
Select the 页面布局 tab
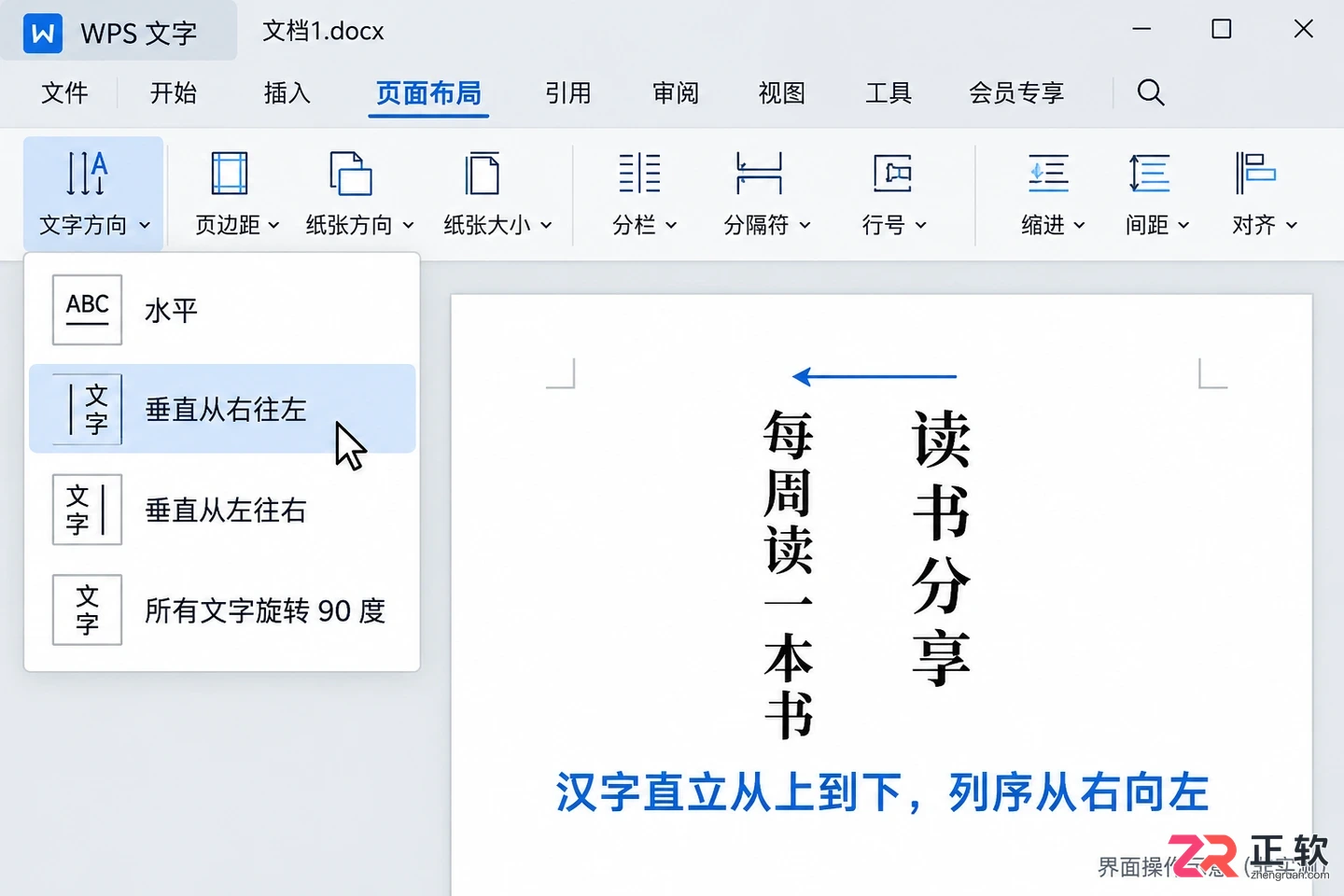coord(428,92)
